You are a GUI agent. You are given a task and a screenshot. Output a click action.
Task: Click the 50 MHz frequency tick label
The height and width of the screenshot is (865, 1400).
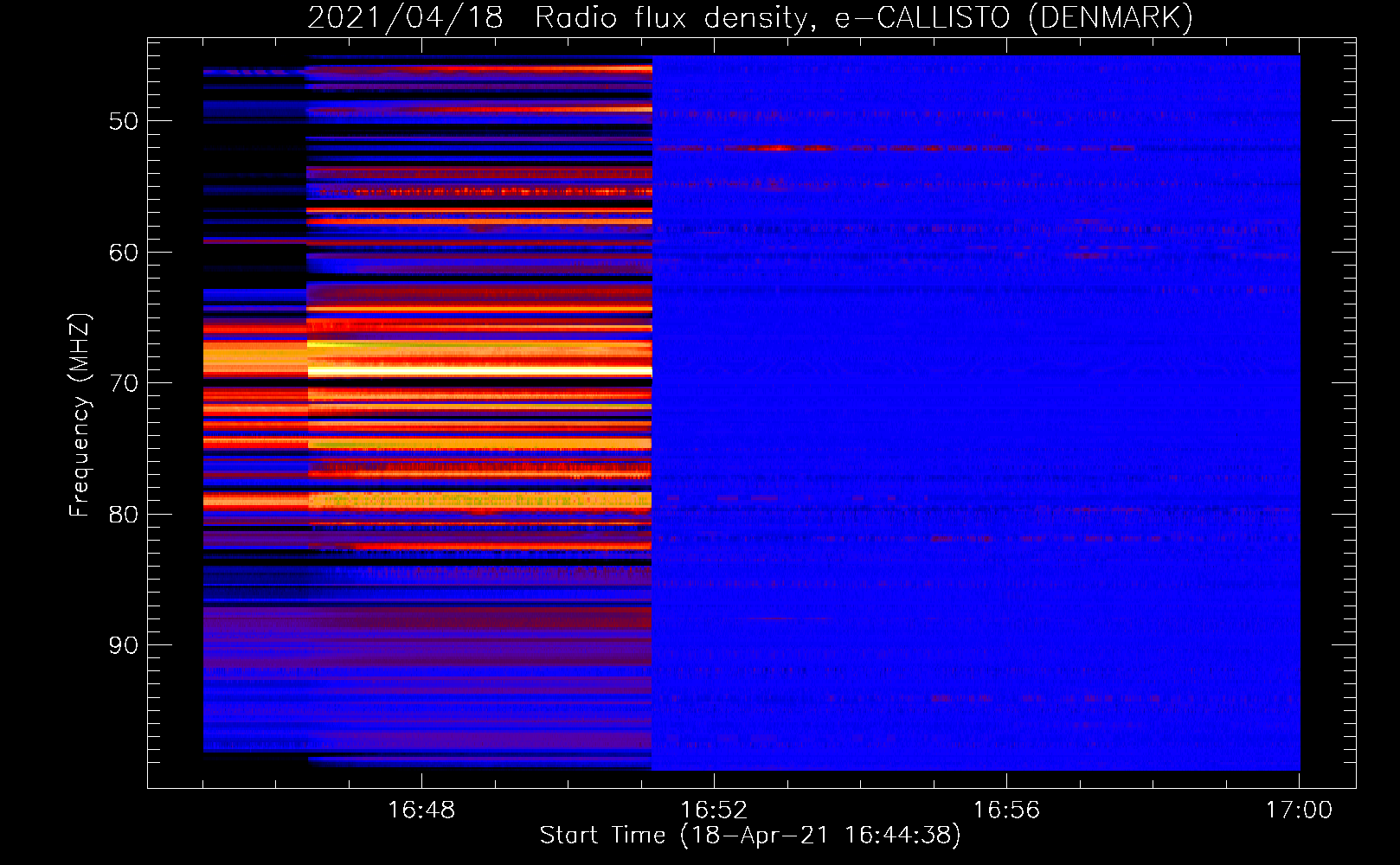tap(124, 121)
